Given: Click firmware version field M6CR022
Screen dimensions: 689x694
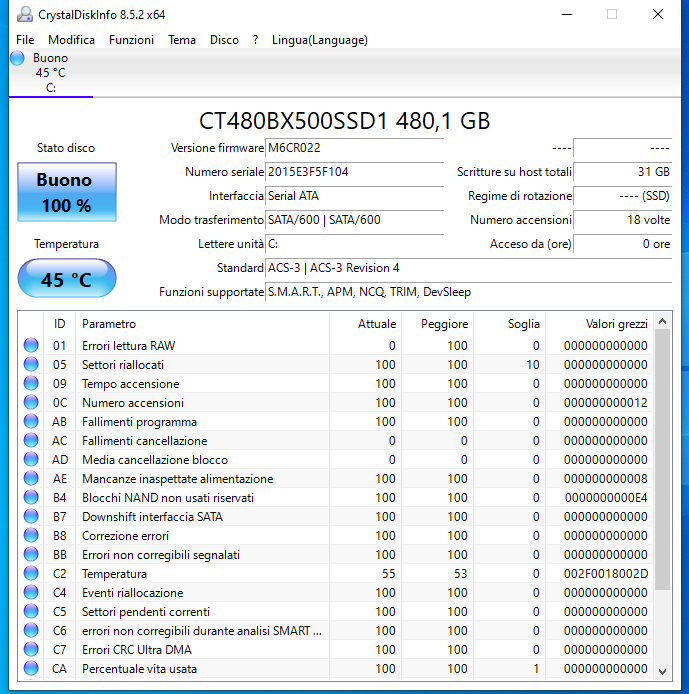Looking at the screenshot, I should click(x=354, y=148).
